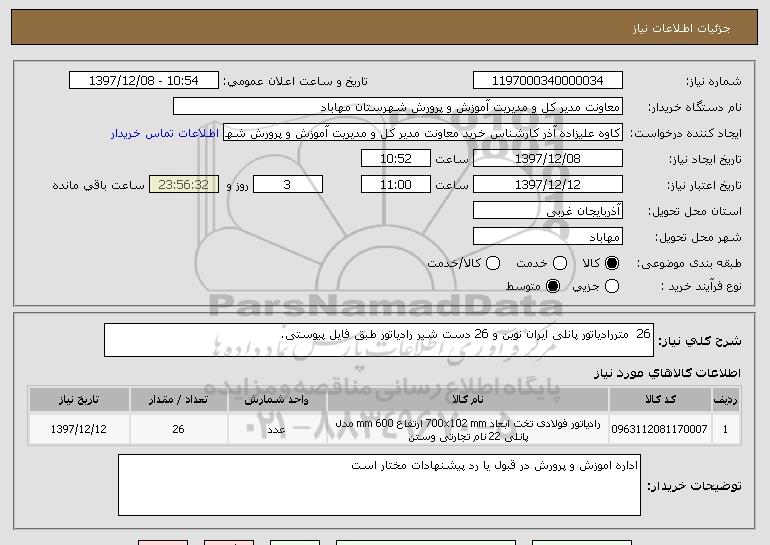Click the تعداد / مقدار column header
Image resolution: width=770 pixels, height=545 pixels.
tap(178, 400)
